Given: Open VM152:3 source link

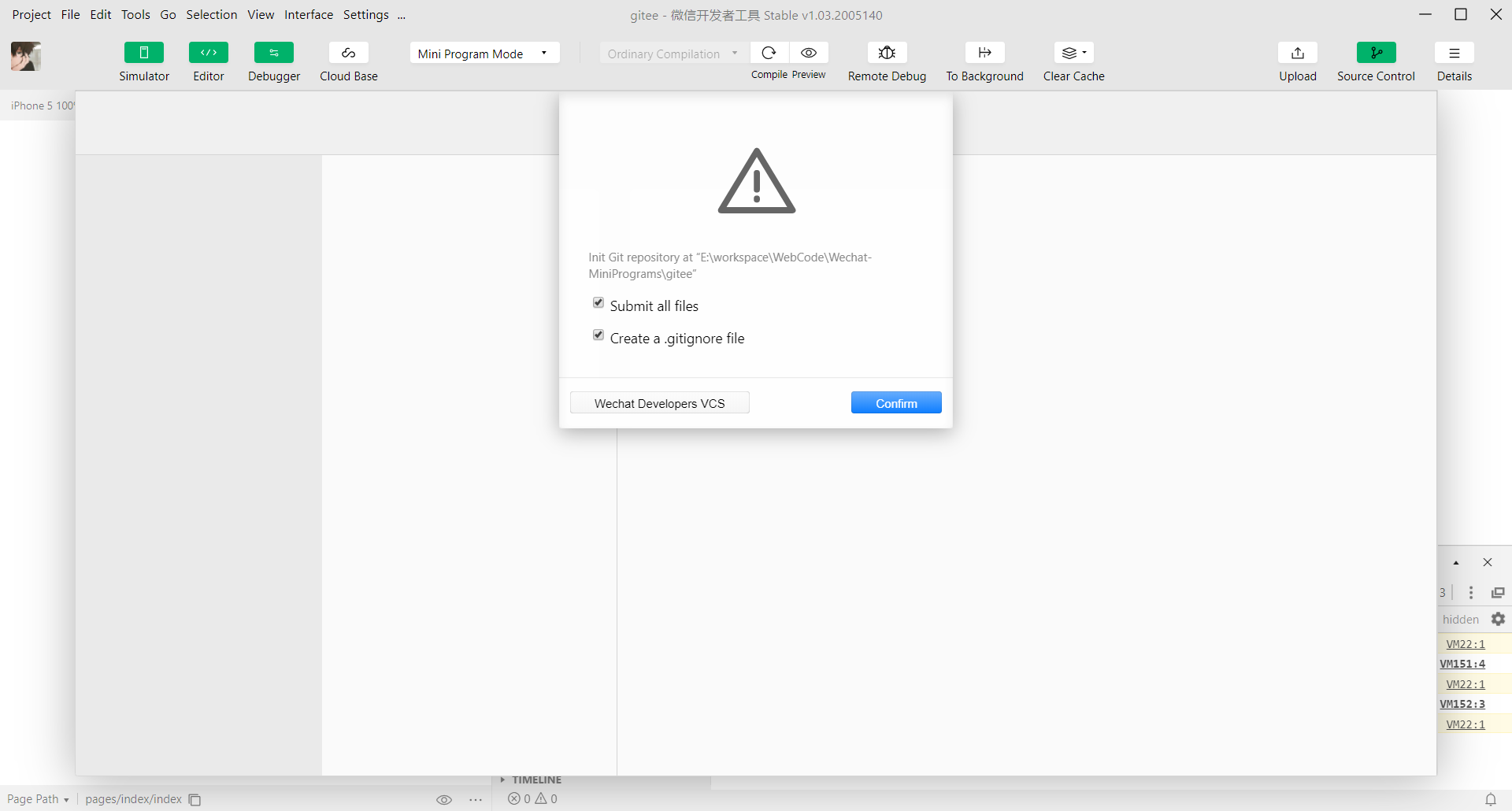Looking at the screenshot, I should (x=1462, y=704).
